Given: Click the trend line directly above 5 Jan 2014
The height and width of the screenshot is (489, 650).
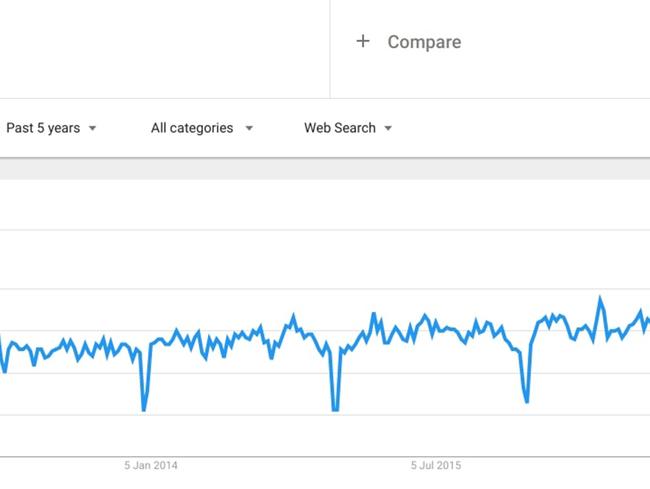Looking at the screenshot, I should pyautogui.click(x=152, y=344).
